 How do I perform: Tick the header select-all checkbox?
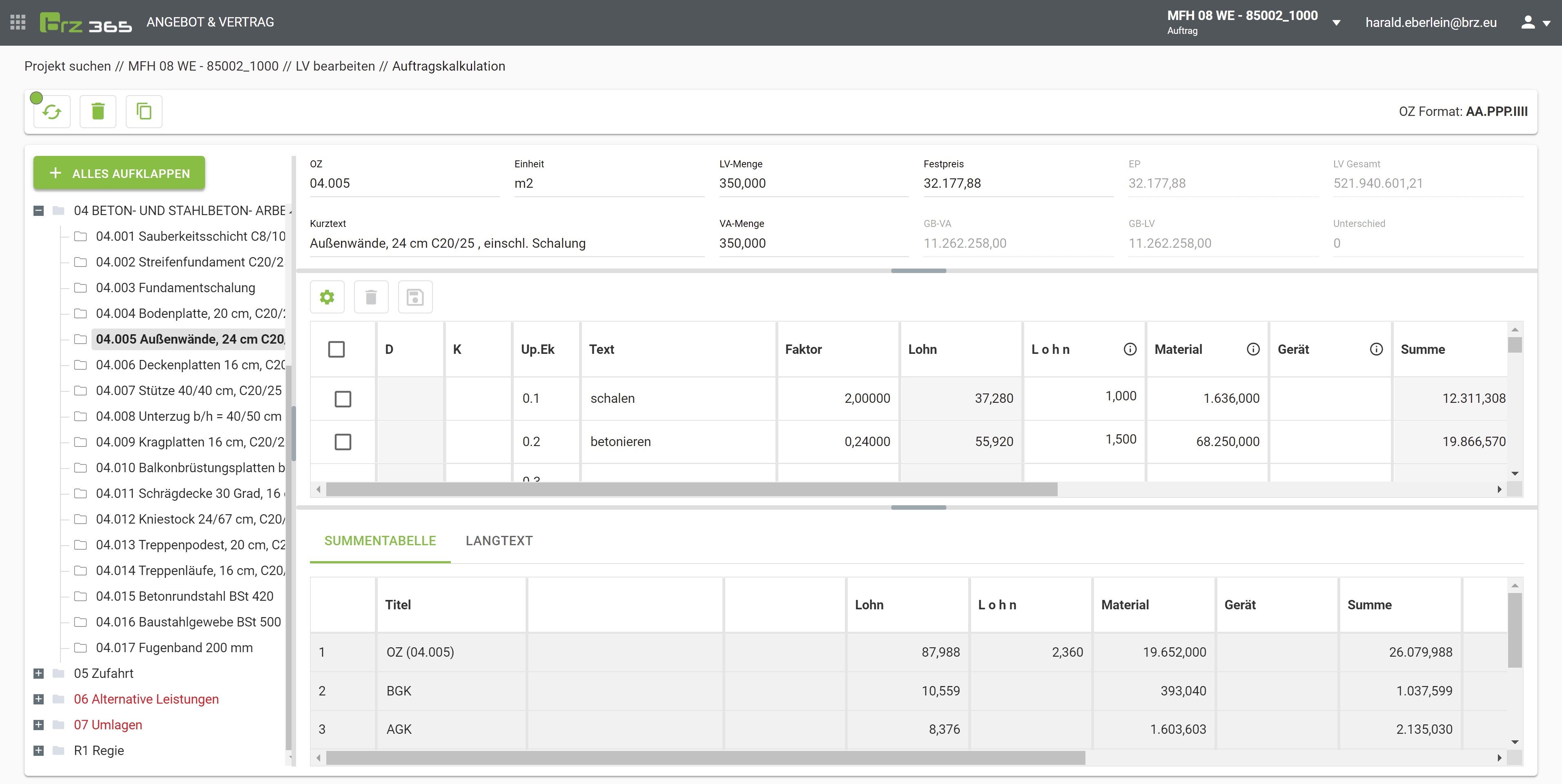click(336, 349)
